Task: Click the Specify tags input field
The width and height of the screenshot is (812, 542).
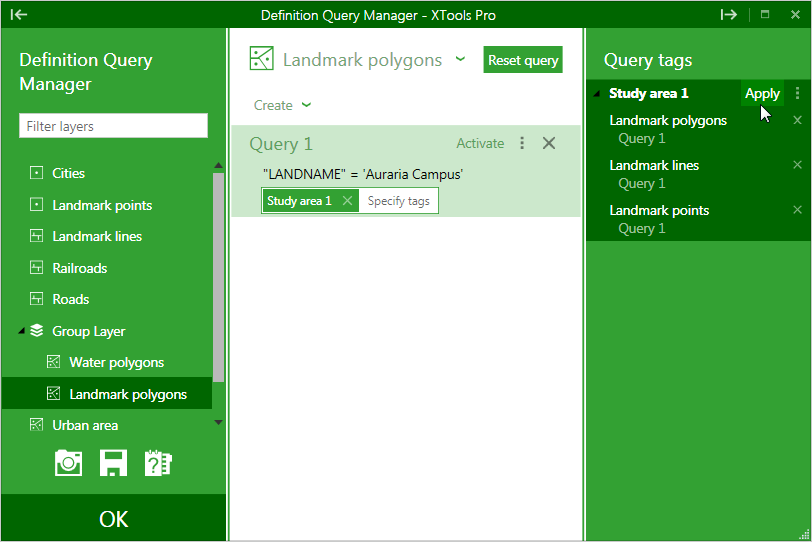Action: 399,201
